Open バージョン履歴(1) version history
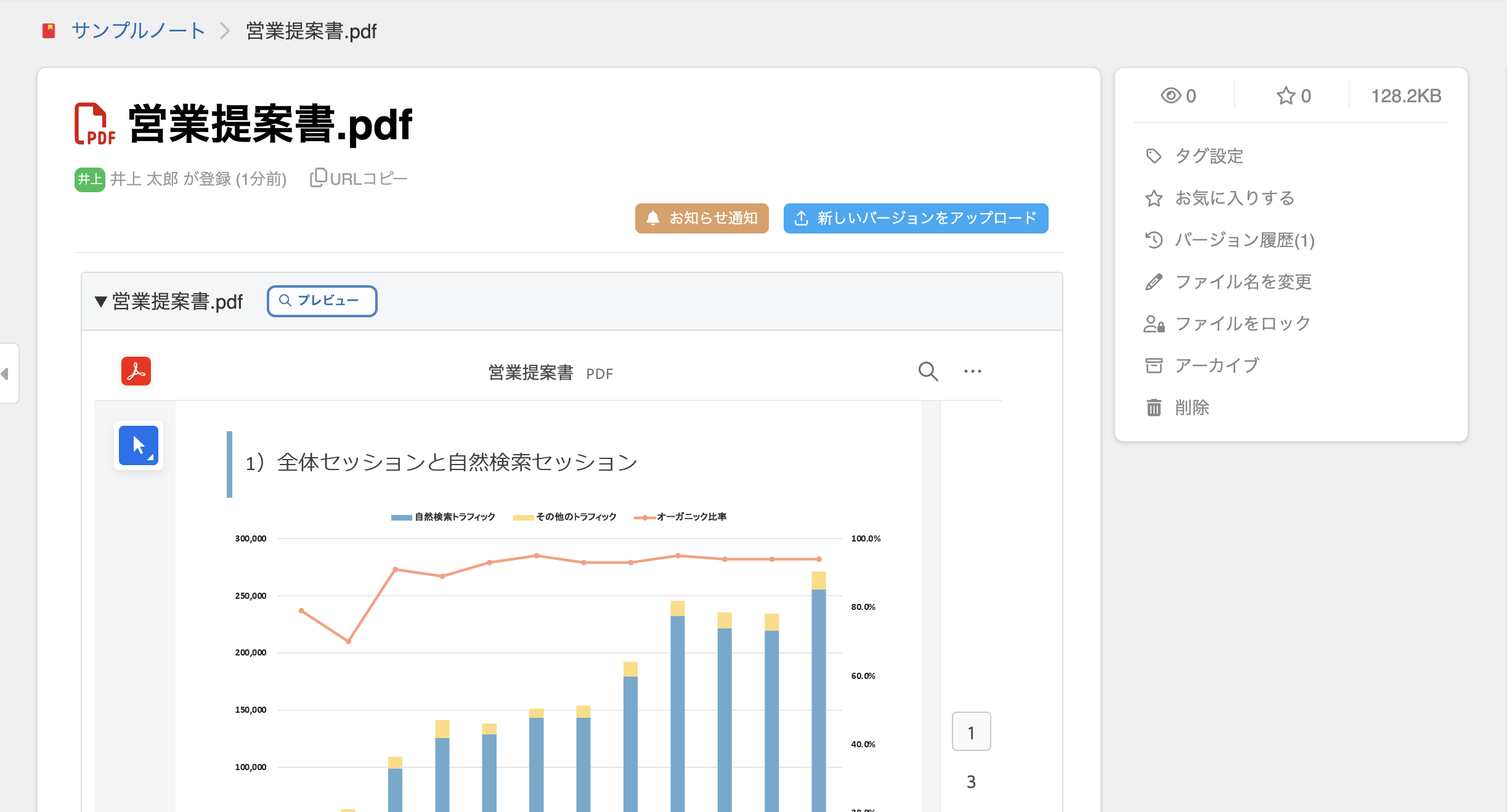Screen dimensions: 1507x812 pos(1245,240)
